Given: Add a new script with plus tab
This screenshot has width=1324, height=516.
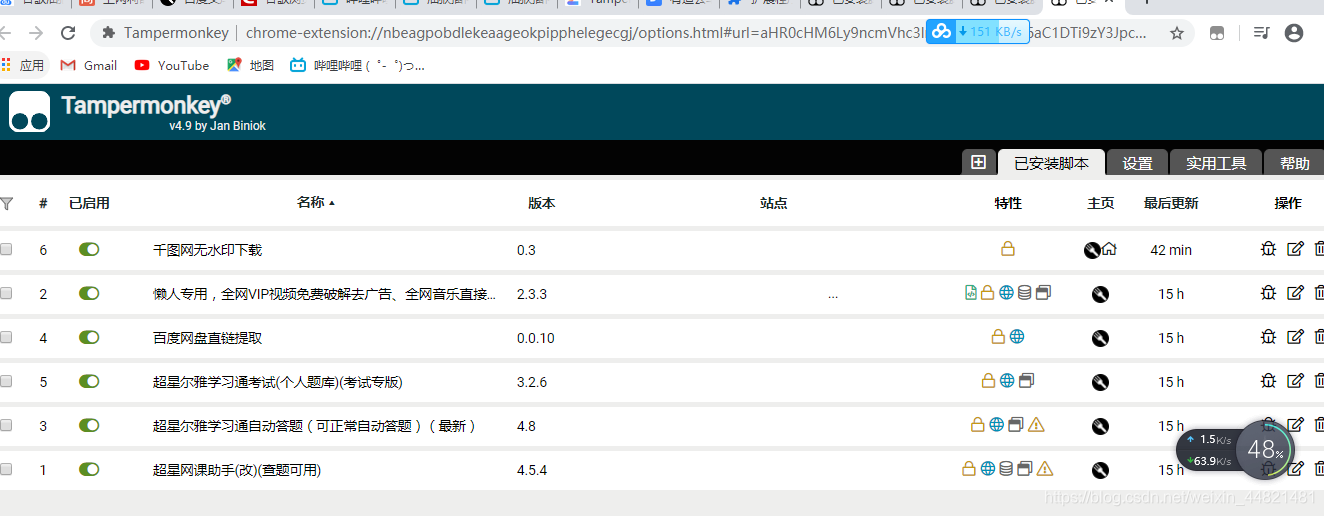Looking at the screenshot, I should [979, 163].
